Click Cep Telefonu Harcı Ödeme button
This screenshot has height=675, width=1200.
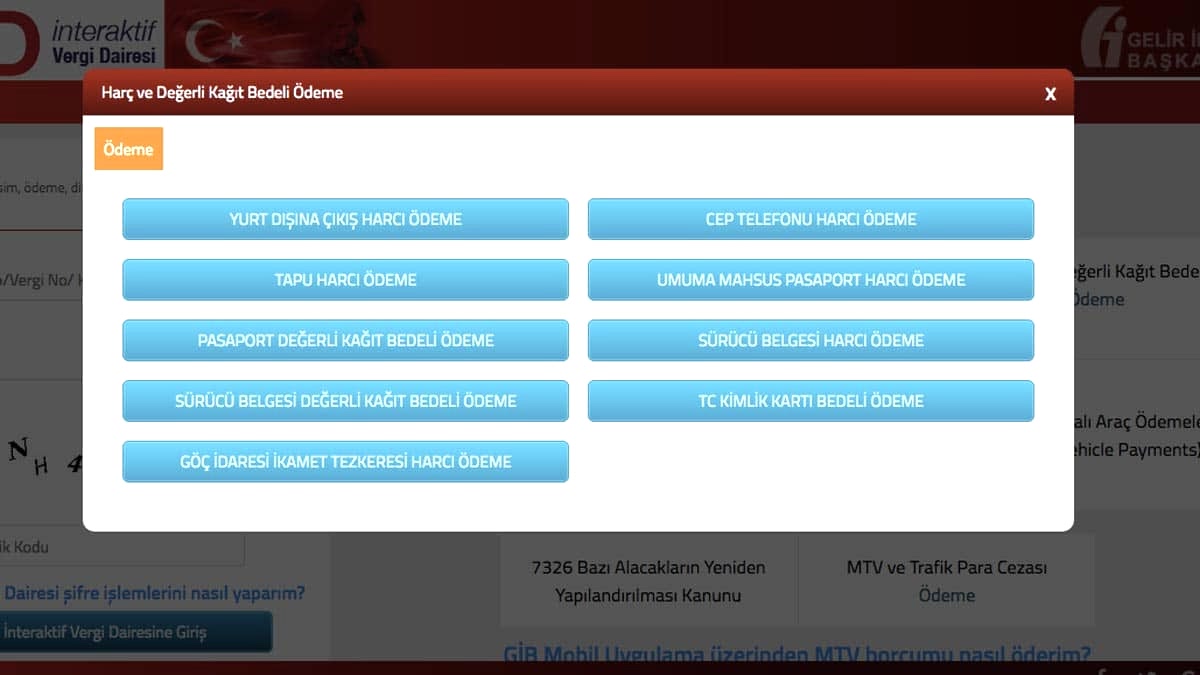[810, 219]
